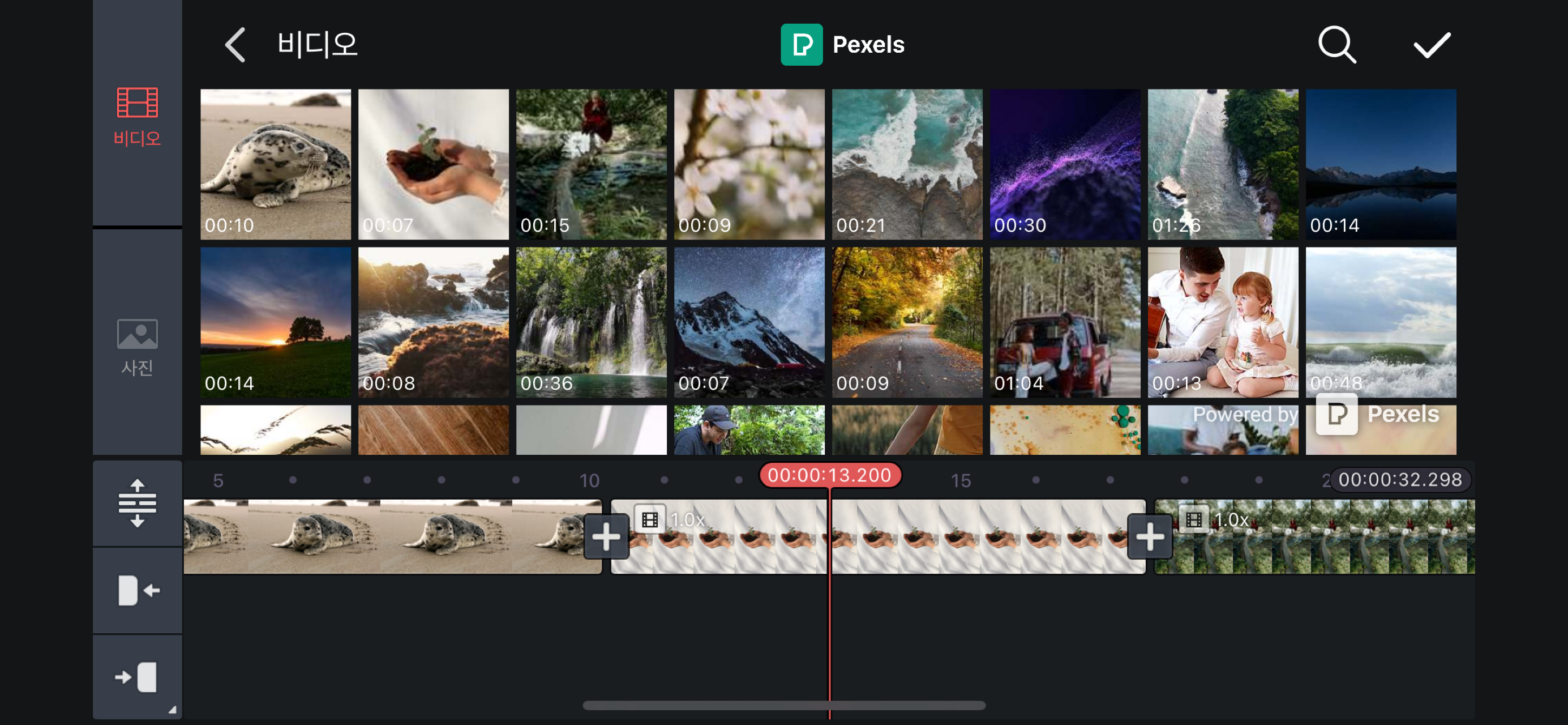The height and width of the screenshot is (725, 1568).
Task: Select the 비디오 tab in sidebar
Action: [x=138, y=116]
